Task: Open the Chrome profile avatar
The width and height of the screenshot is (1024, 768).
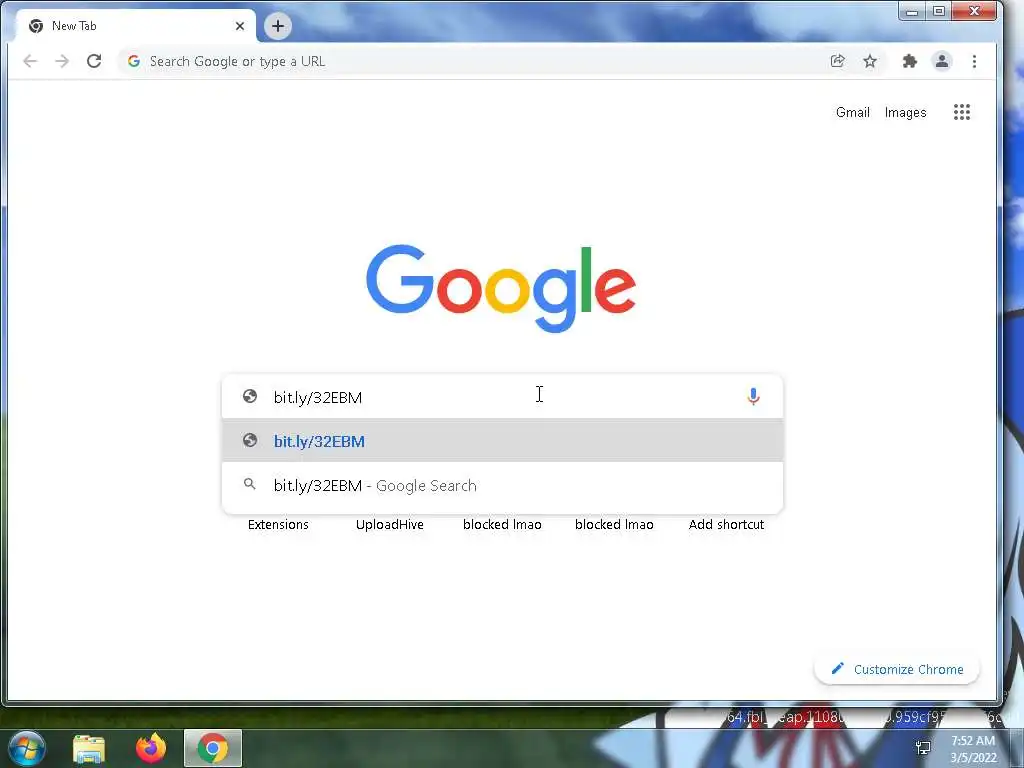Action: [x=942, y=61]
